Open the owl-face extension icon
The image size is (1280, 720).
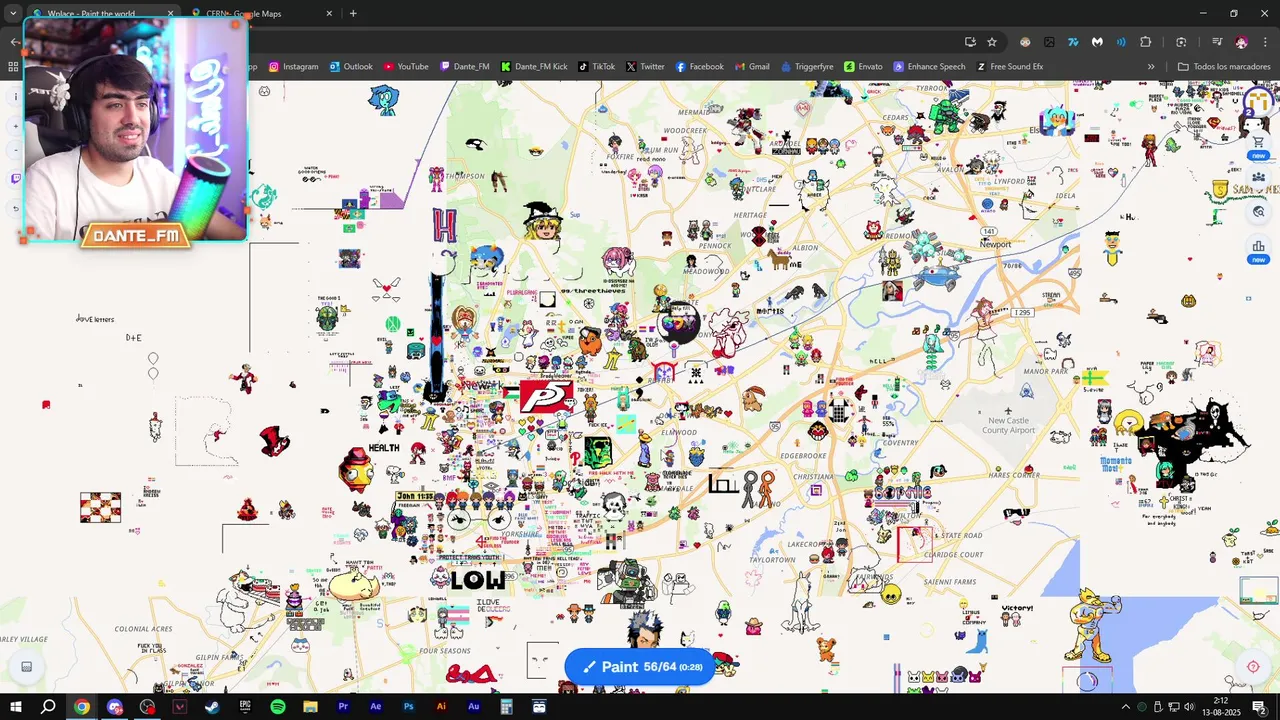pyautogui.click(x=1025, y=42)
